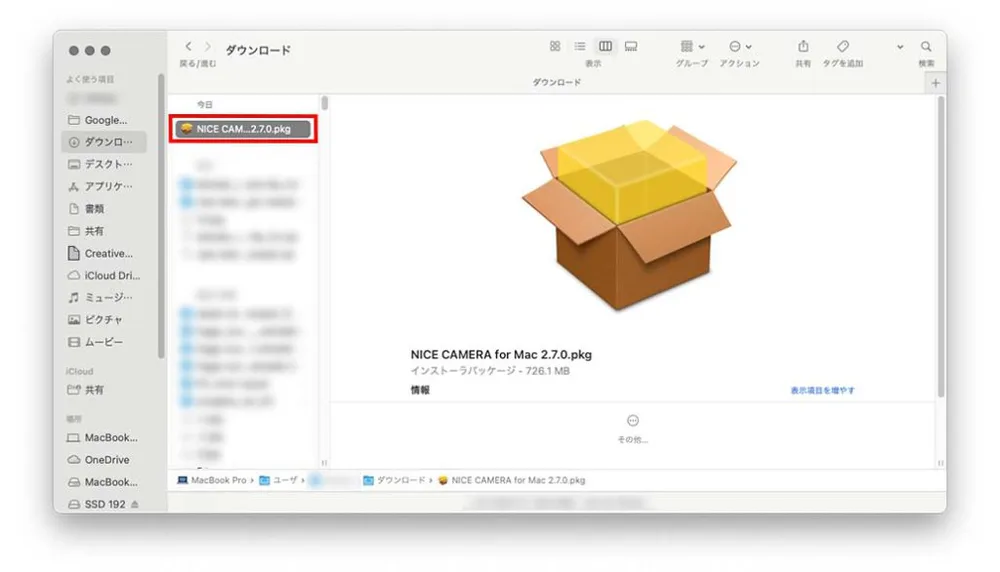The width and height of the screenshot is (1000, 572).
Task: Open the 検索 search icon
Action: click(926, 47)
